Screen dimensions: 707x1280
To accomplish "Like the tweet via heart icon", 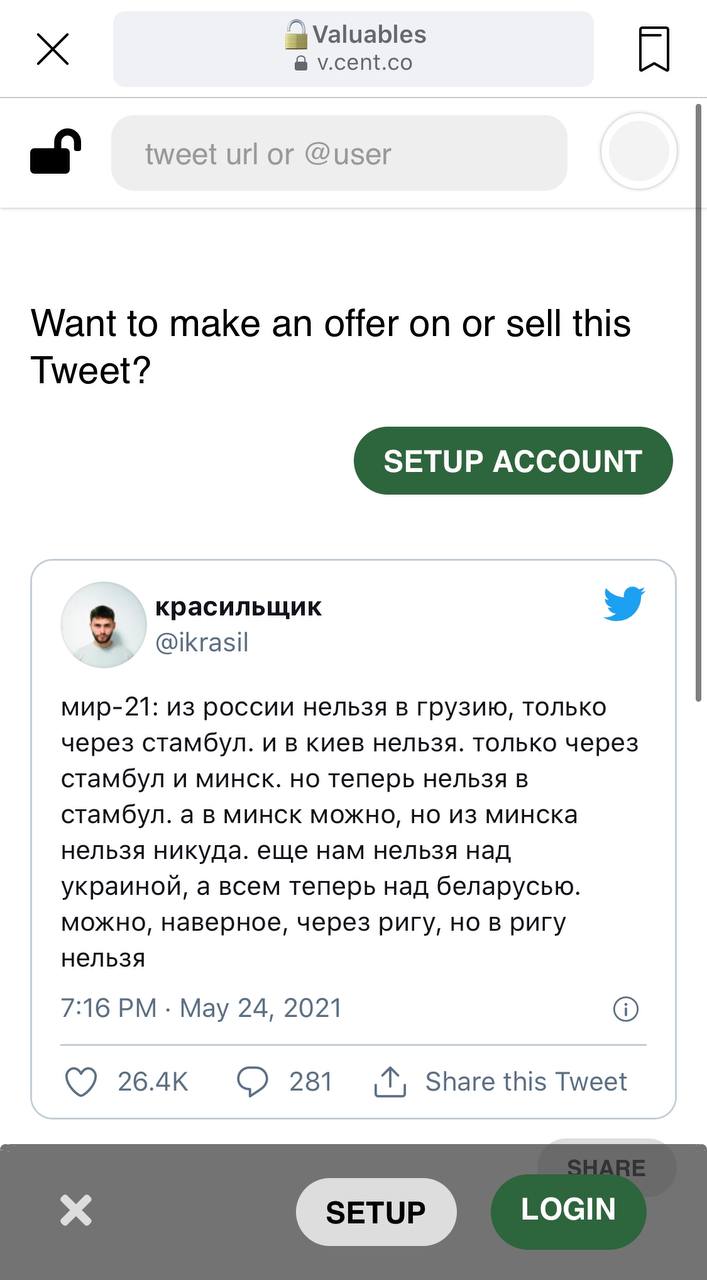I will (x=81, y=1081).
